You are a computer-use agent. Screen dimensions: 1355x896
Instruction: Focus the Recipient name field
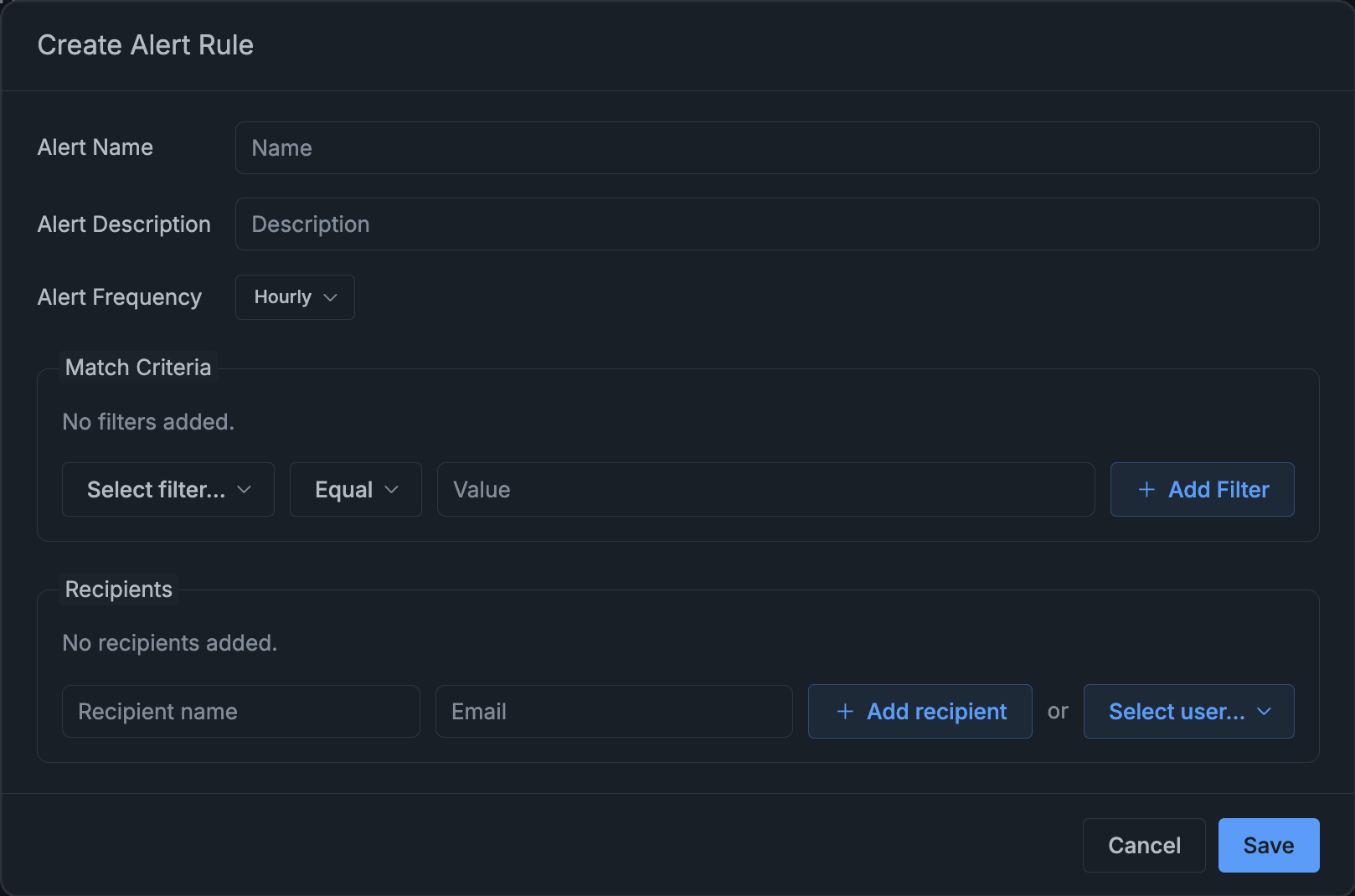tap(241, 712)
